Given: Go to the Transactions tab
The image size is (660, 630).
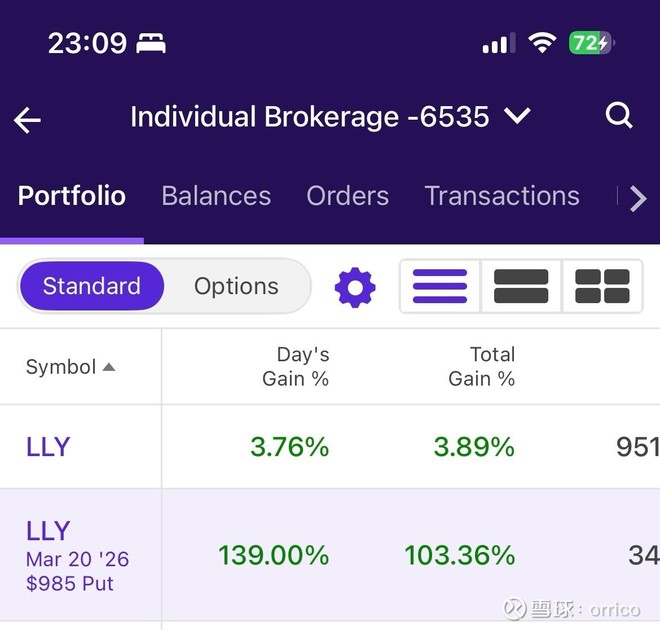Looking at the screenshot, I should 502,196.
